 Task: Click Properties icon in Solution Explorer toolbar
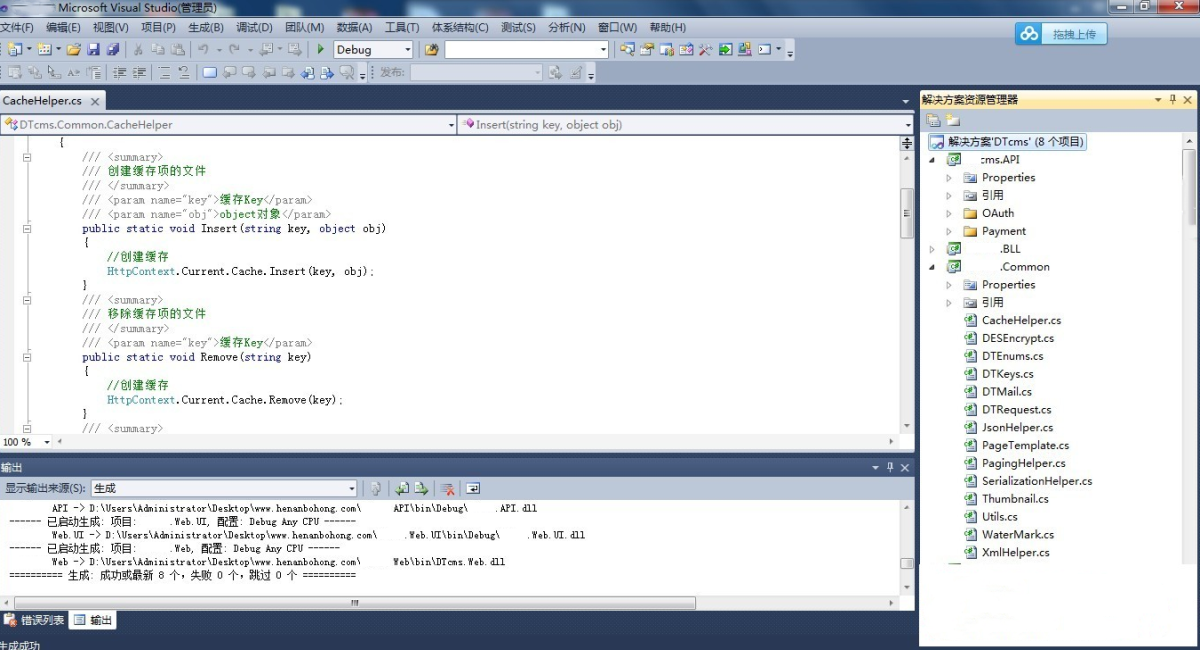coord(933,120)
